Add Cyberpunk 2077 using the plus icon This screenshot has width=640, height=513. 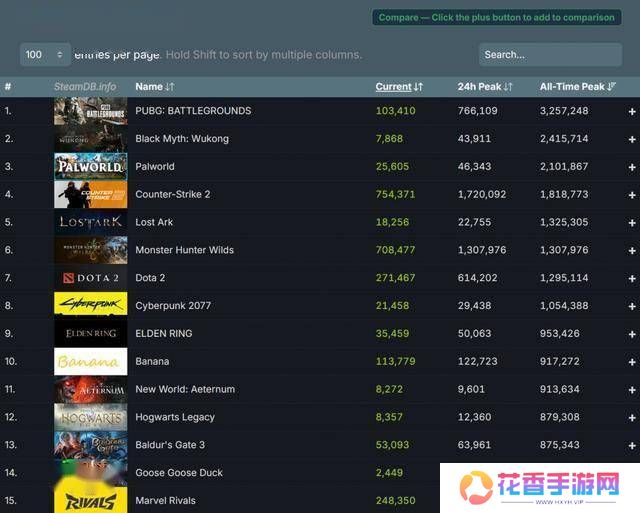631,306
